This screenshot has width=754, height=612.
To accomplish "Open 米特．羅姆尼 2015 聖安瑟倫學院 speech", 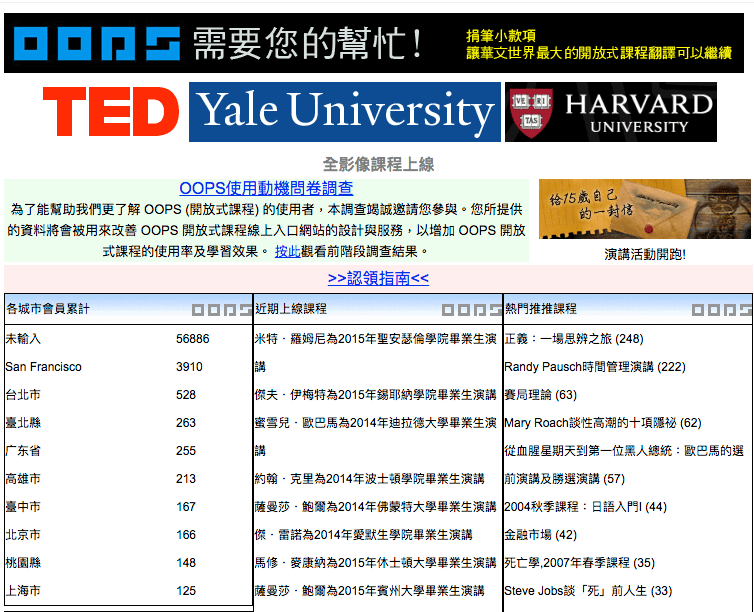I will (376, 352).
